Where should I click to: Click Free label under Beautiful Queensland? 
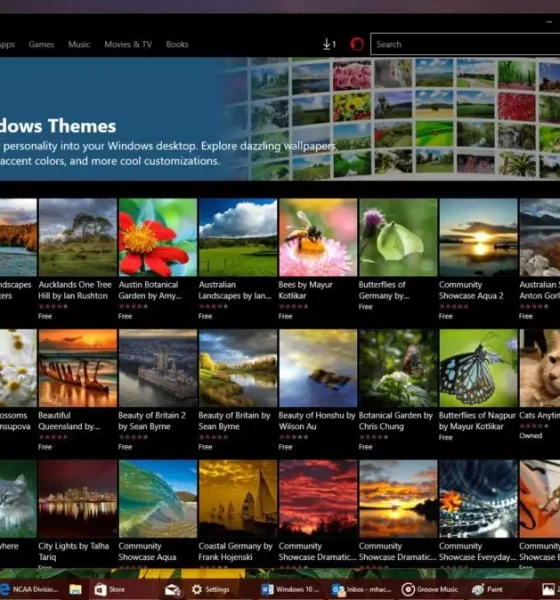45,447
